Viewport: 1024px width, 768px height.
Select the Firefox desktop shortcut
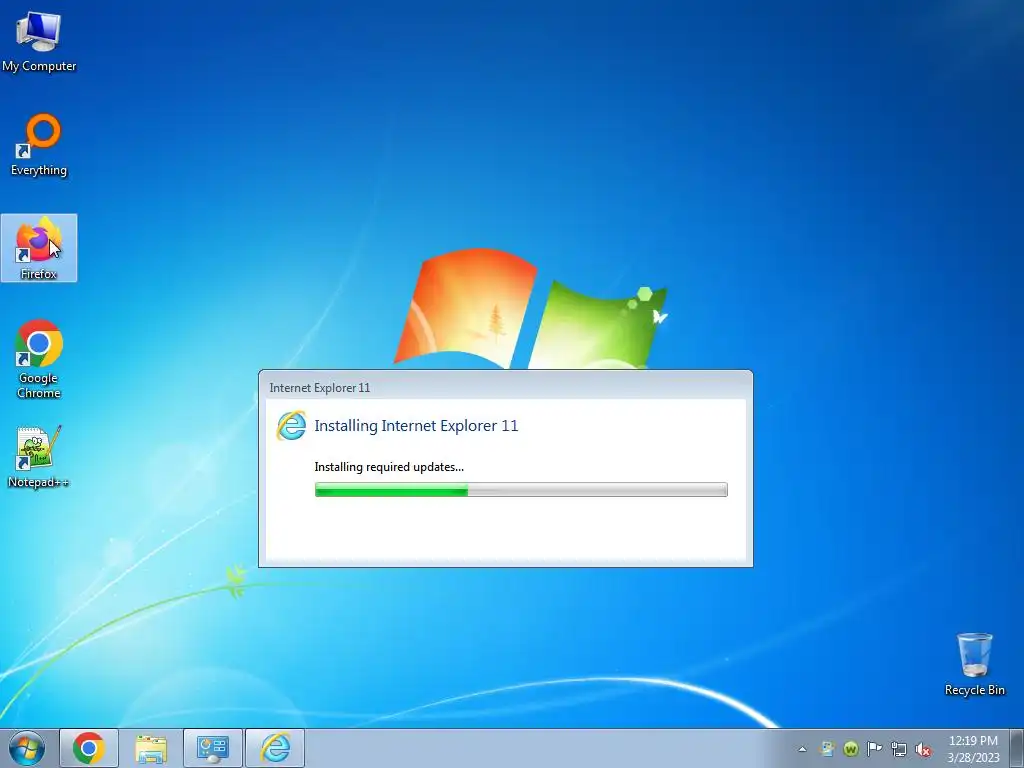coord(39,248)
